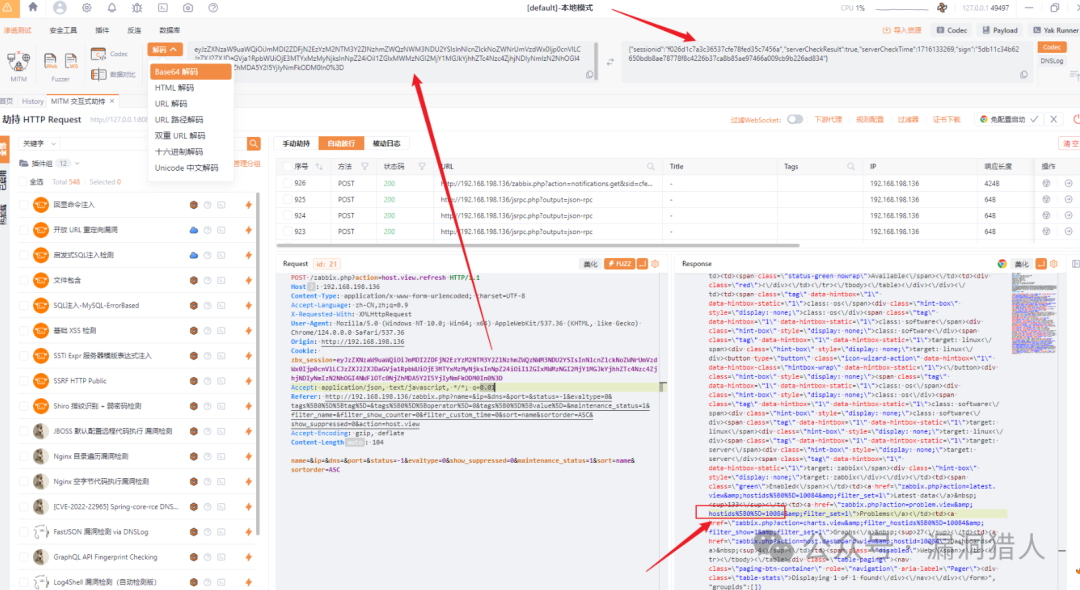Toggle the 过滤WebSocket switch
This screenshot has width=1080, height=590.
coord(795,119)
